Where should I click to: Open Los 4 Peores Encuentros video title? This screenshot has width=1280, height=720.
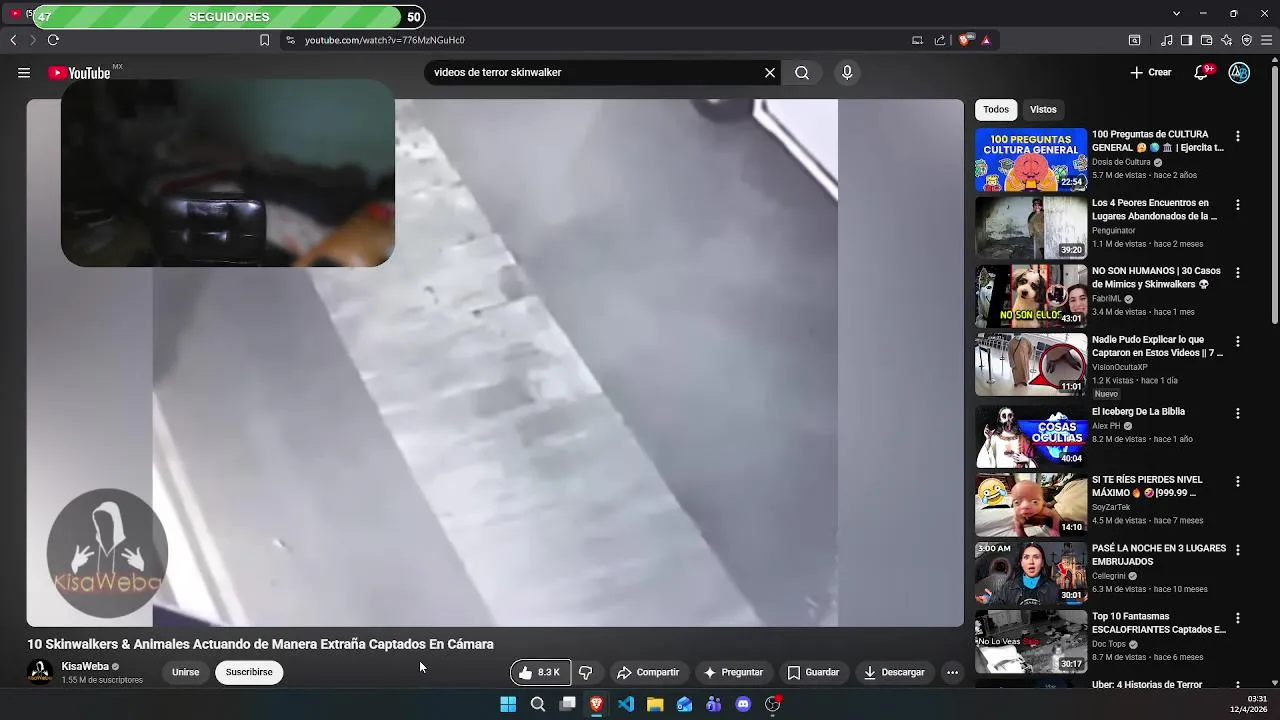point(1154,209)
